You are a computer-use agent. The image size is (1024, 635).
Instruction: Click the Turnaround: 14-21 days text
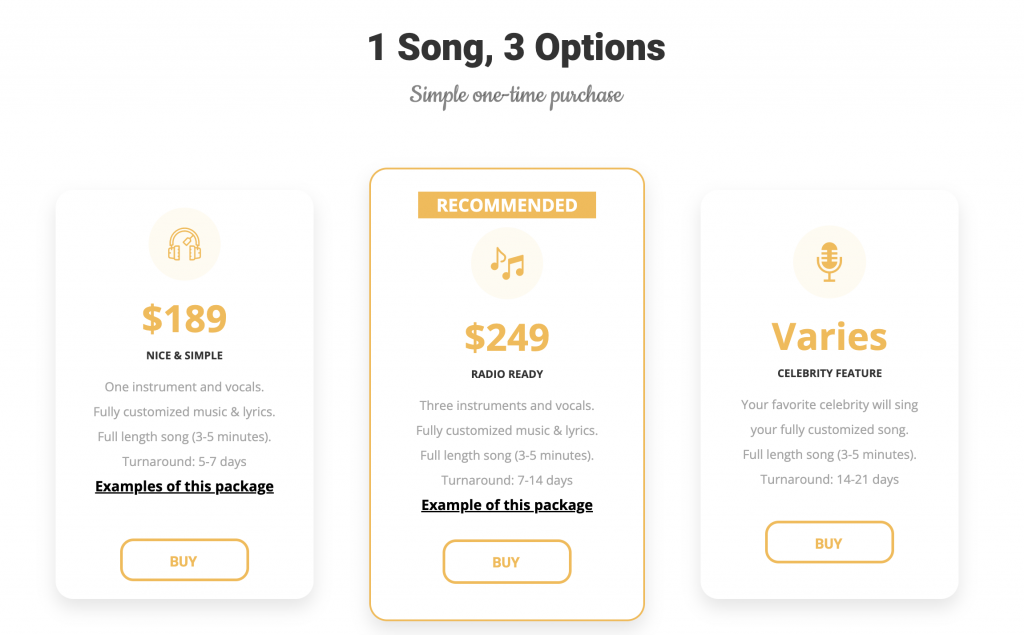[829, 480]
